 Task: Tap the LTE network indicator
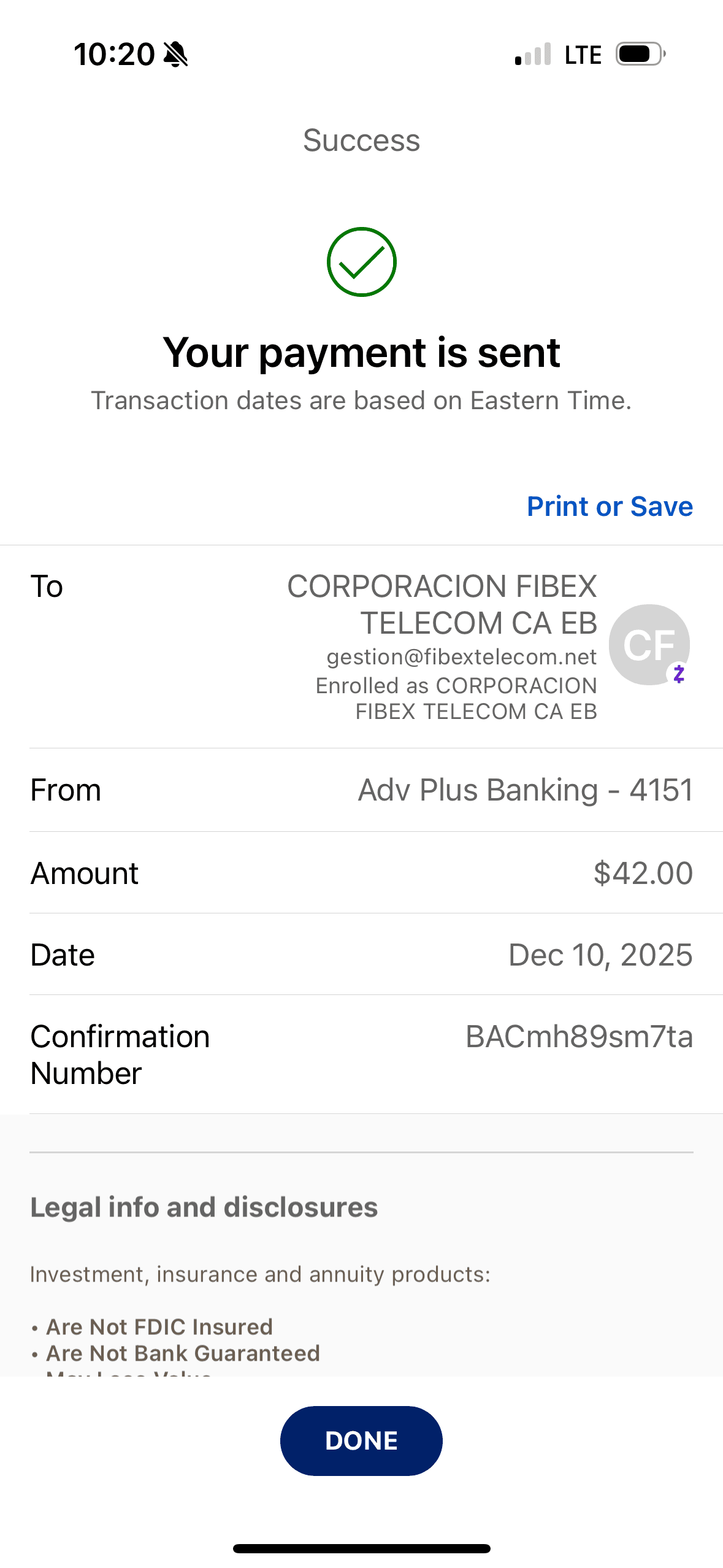(583, 55)
